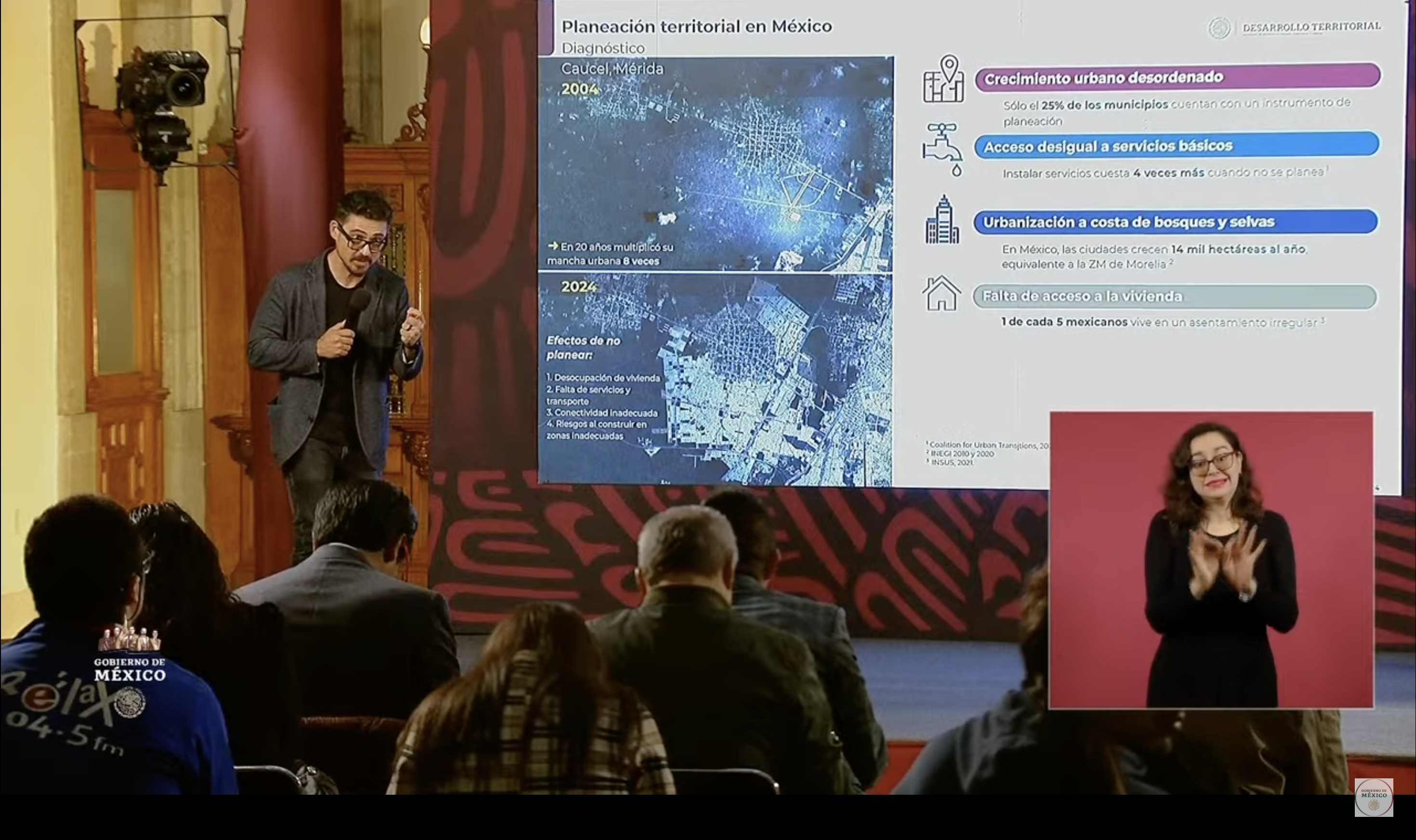Click the 'Planeación territorial en México' slide title

(x=696, y=26)
